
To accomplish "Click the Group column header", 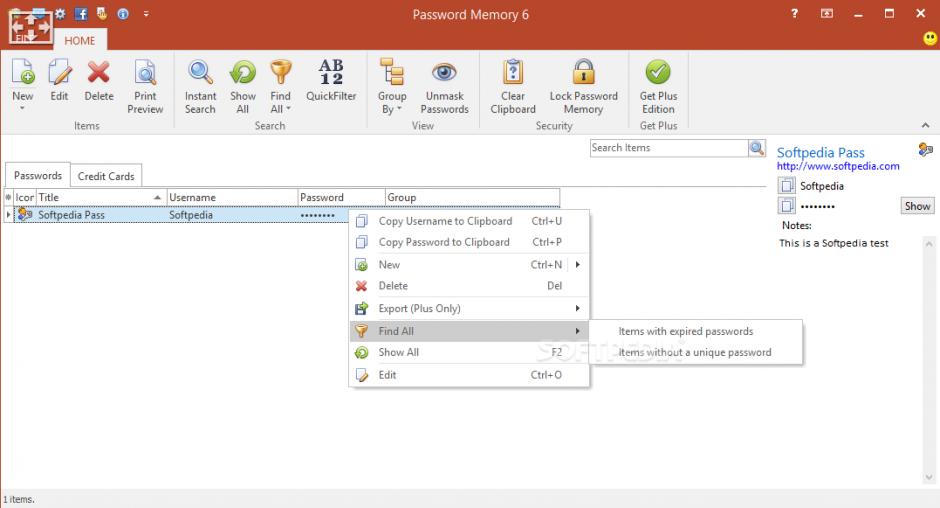I will [x=472, y=197].
